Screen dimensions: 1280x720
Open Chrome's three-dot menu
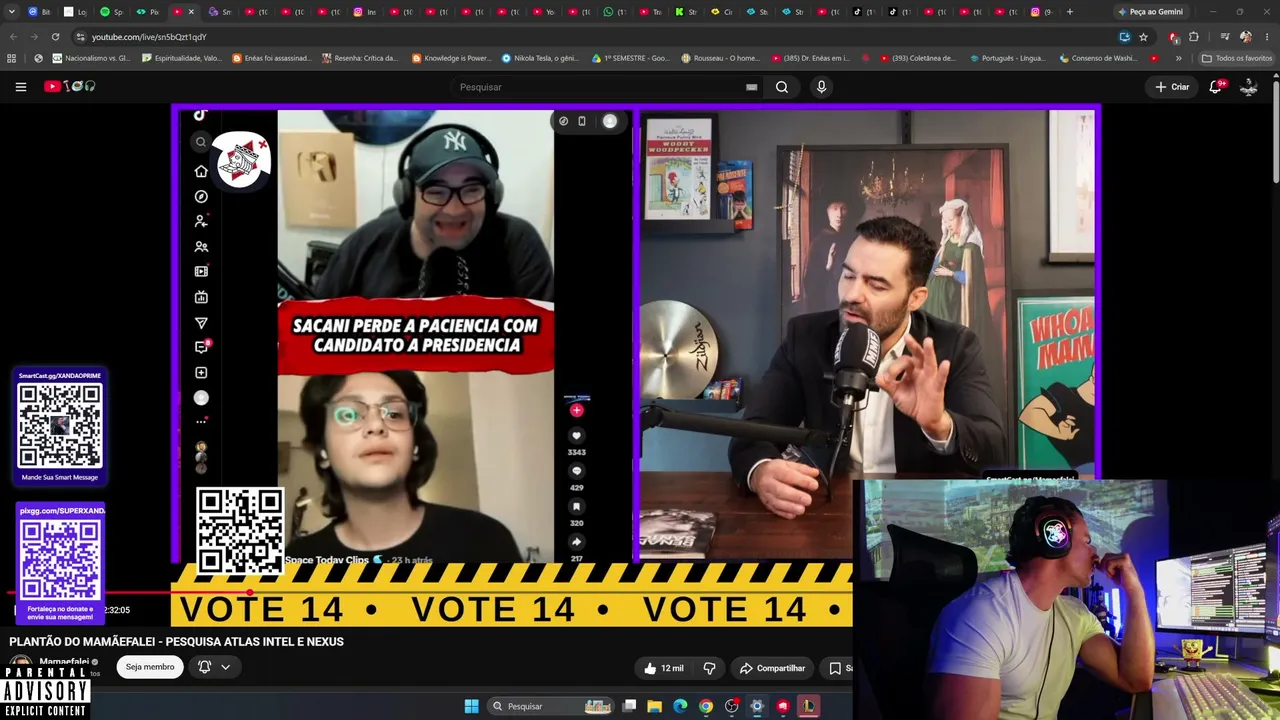(1267, 37)
